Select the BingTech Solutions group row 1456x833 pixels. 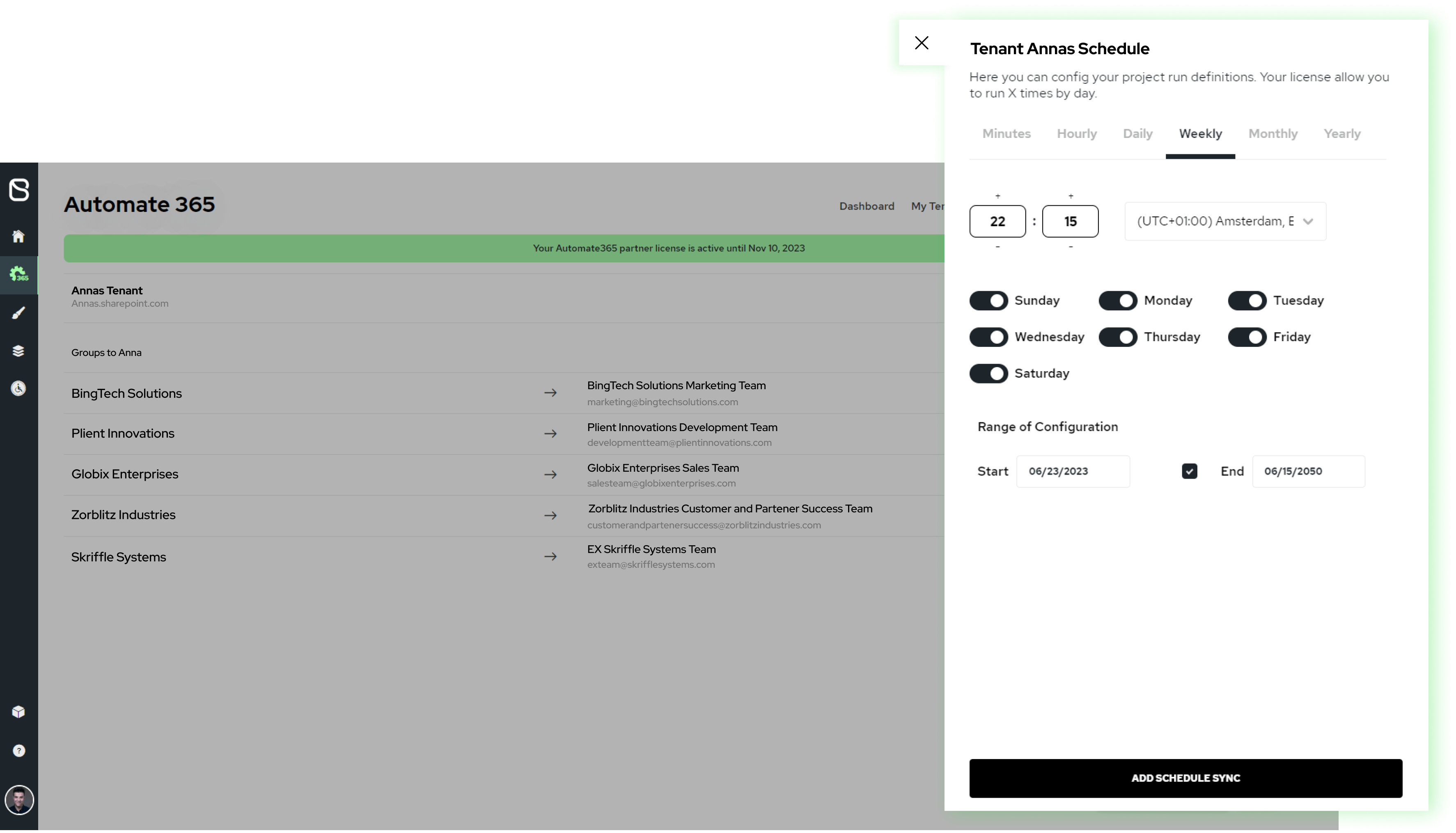coord(504,394)
